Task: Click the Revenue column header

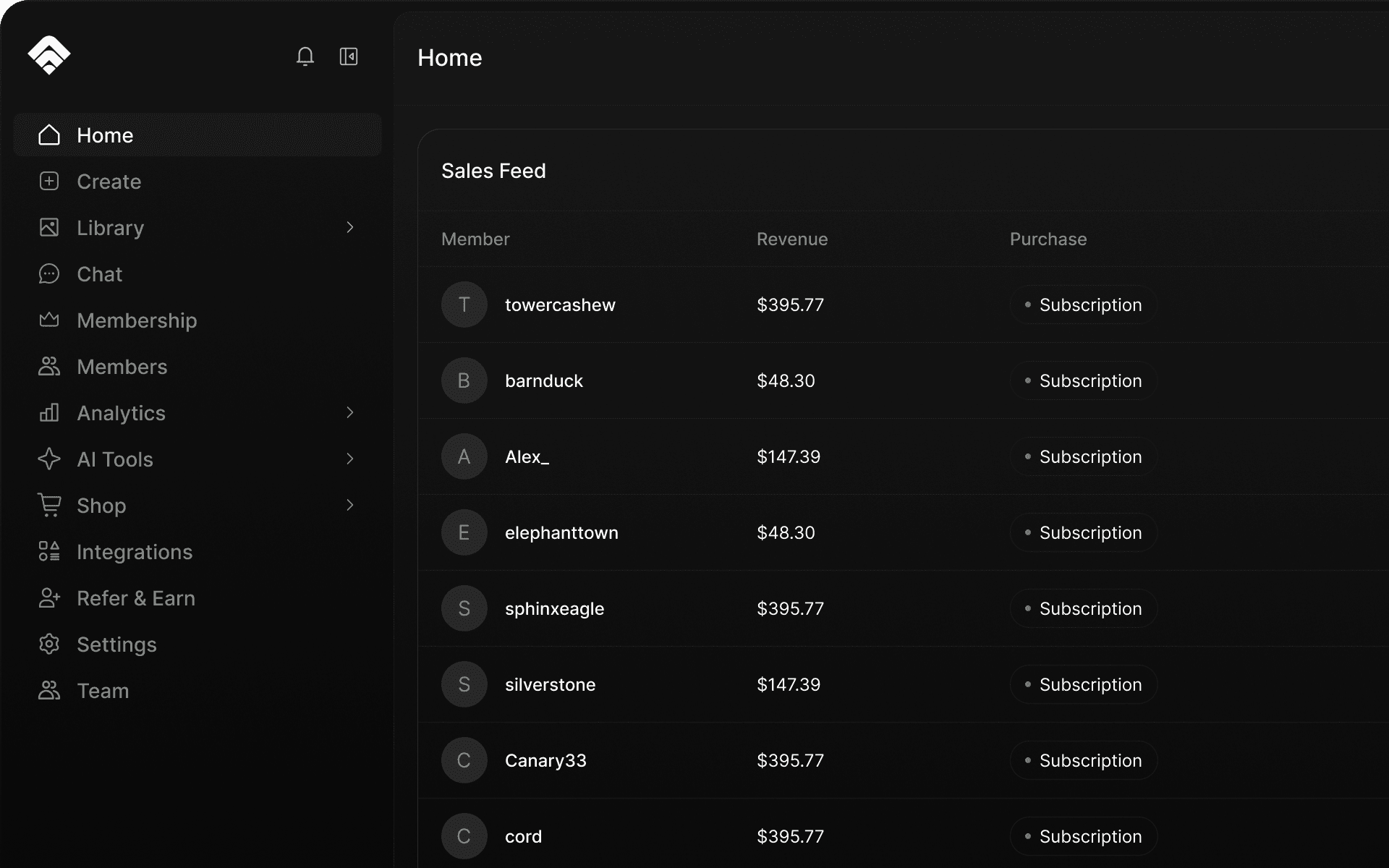Action: pos(792,239)
